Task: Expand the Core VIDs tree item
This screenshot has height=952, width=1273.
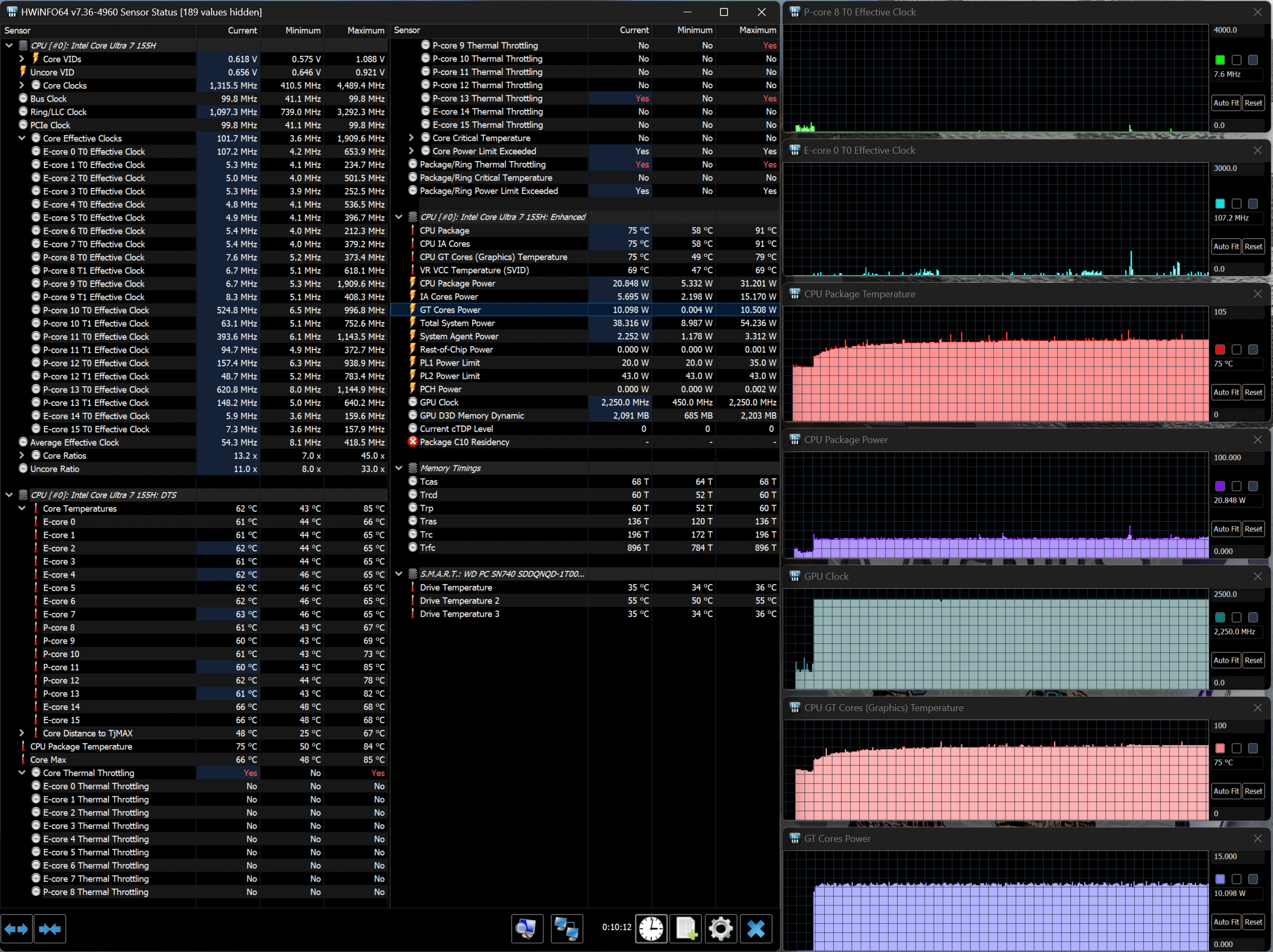Action: (22, 59)
